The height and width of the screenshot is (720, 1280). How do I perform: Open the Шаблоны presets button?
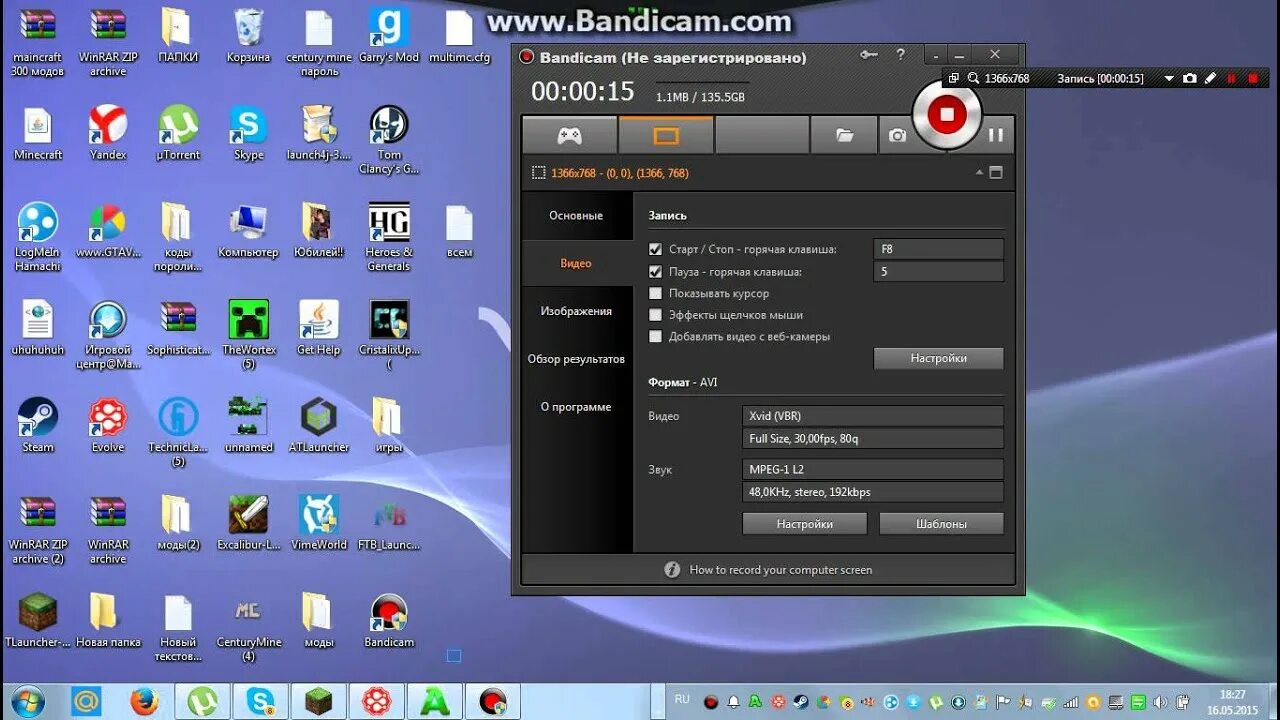941,524
